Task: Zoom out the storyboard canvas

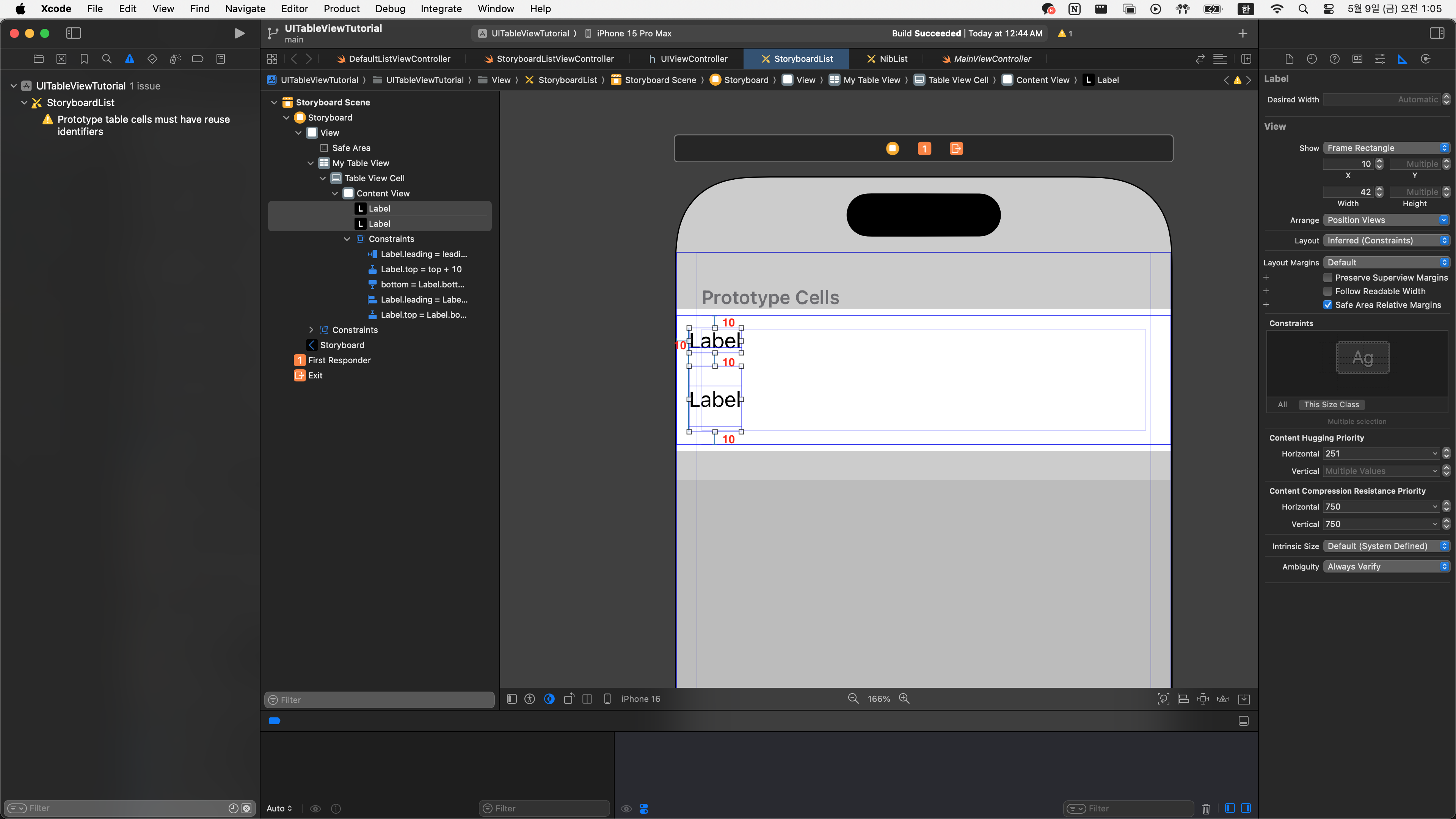Action: 854,698
